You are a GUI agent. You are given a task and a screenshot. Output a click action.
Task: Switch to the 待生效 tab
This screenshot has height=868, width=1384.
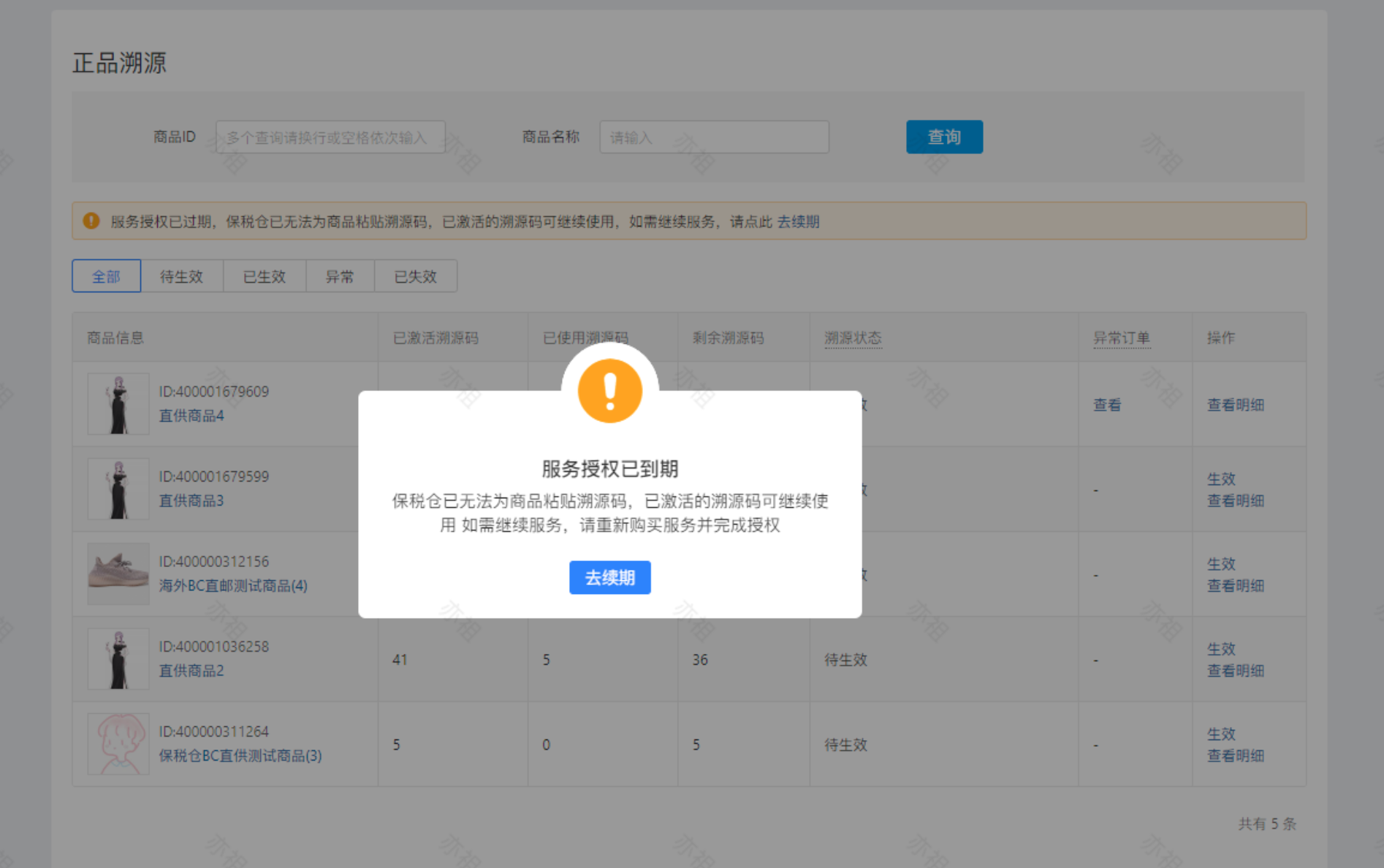click(x=181, y=276)
